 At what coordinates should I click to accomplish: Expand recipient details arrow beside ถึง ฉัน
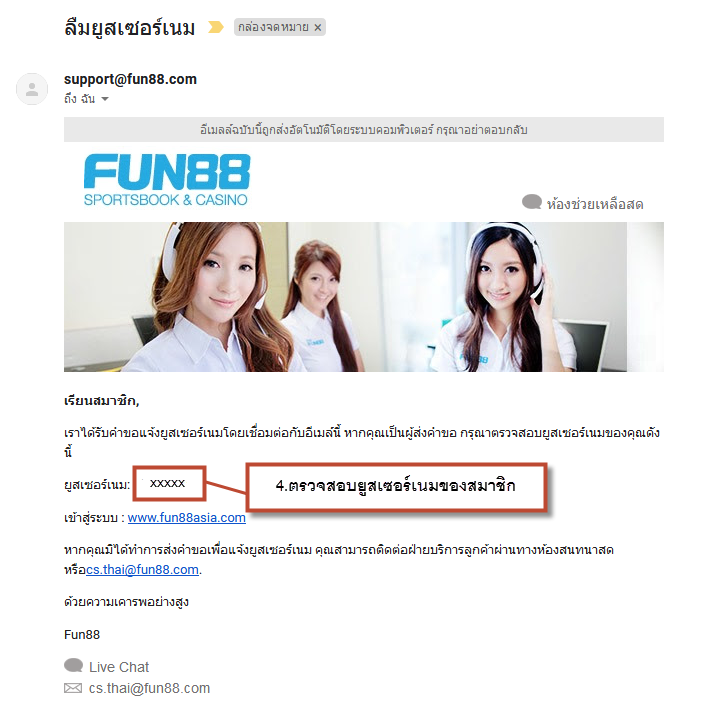coord(105,99)
